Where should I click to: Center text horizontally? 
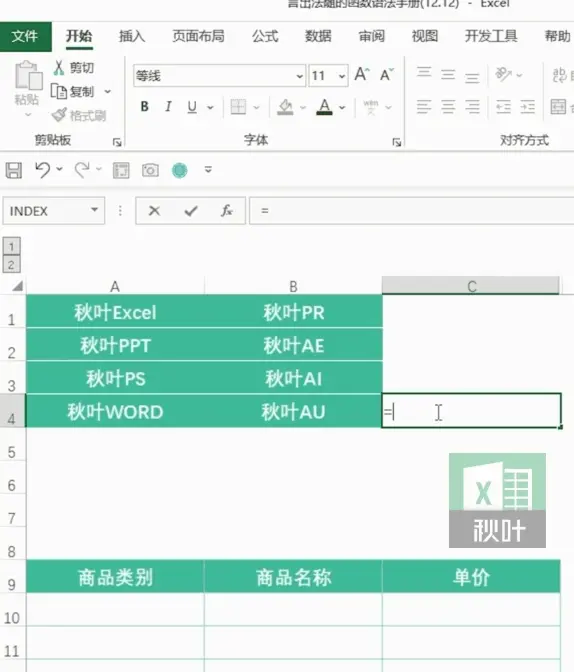(448, 107)
